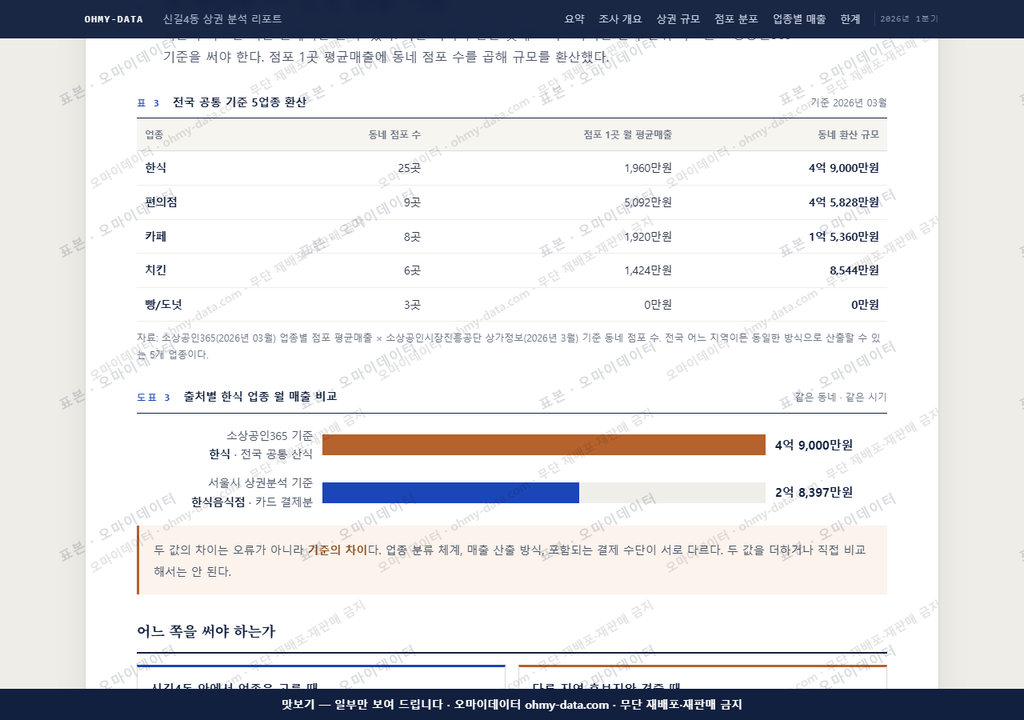Click the 같은 동네 · 같은 시기 note
This screenshot has width=1024, height=720.
840,397
